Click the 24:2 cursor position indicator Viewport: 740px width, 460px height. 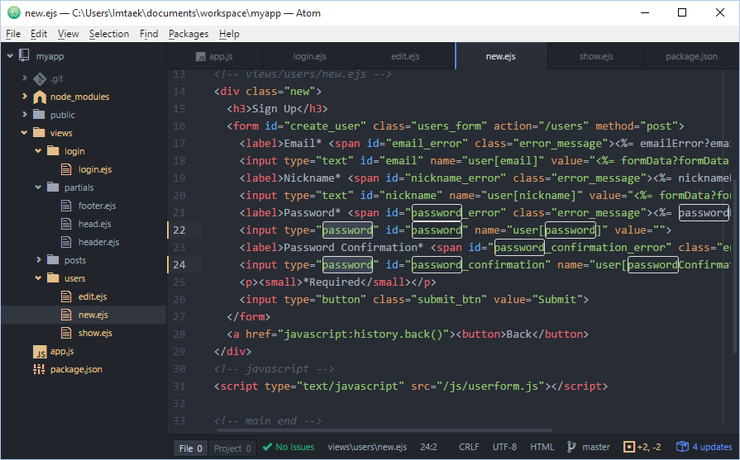429,447
